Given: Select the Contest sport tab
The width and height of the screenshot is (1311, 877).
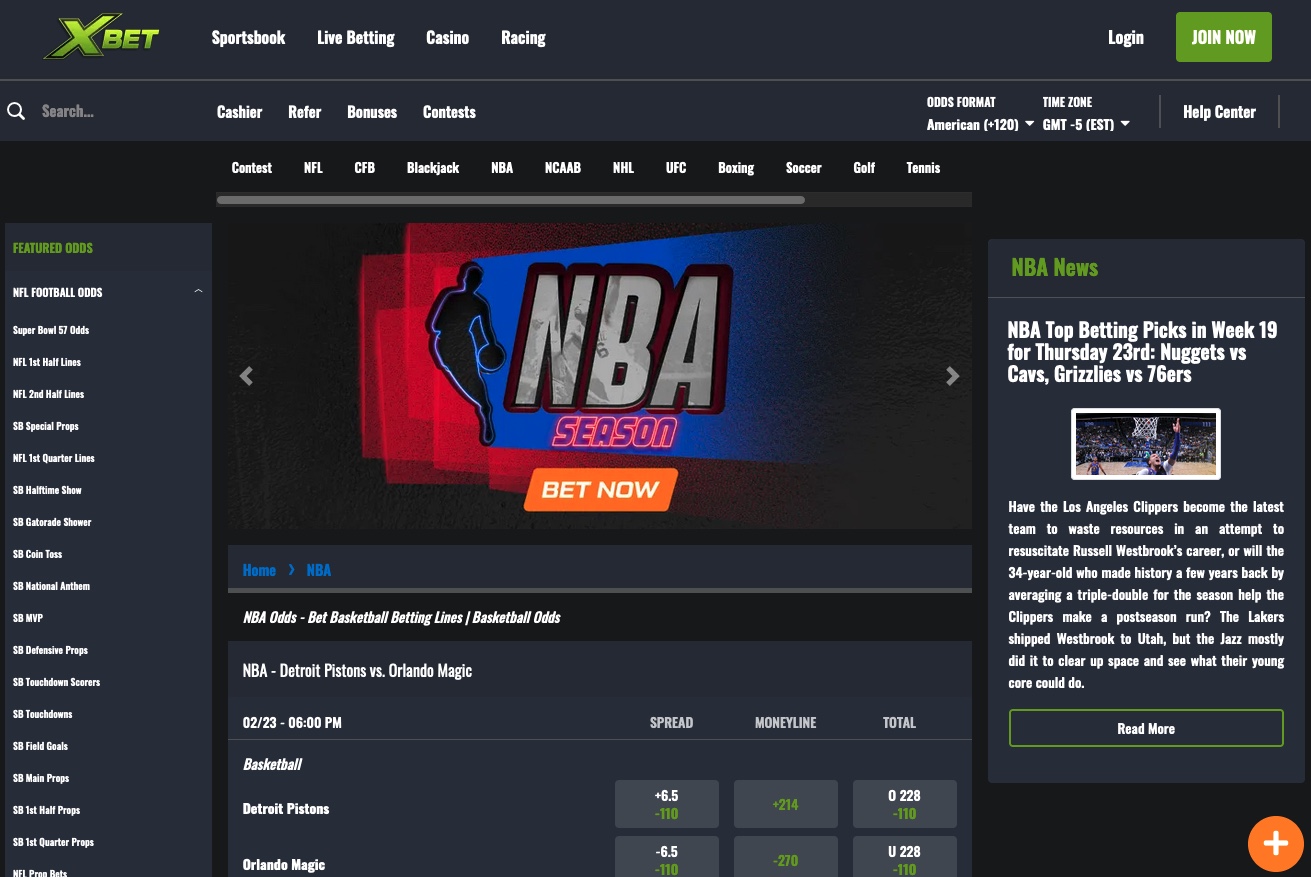Looking at the screenshot, I should point(251,167).
